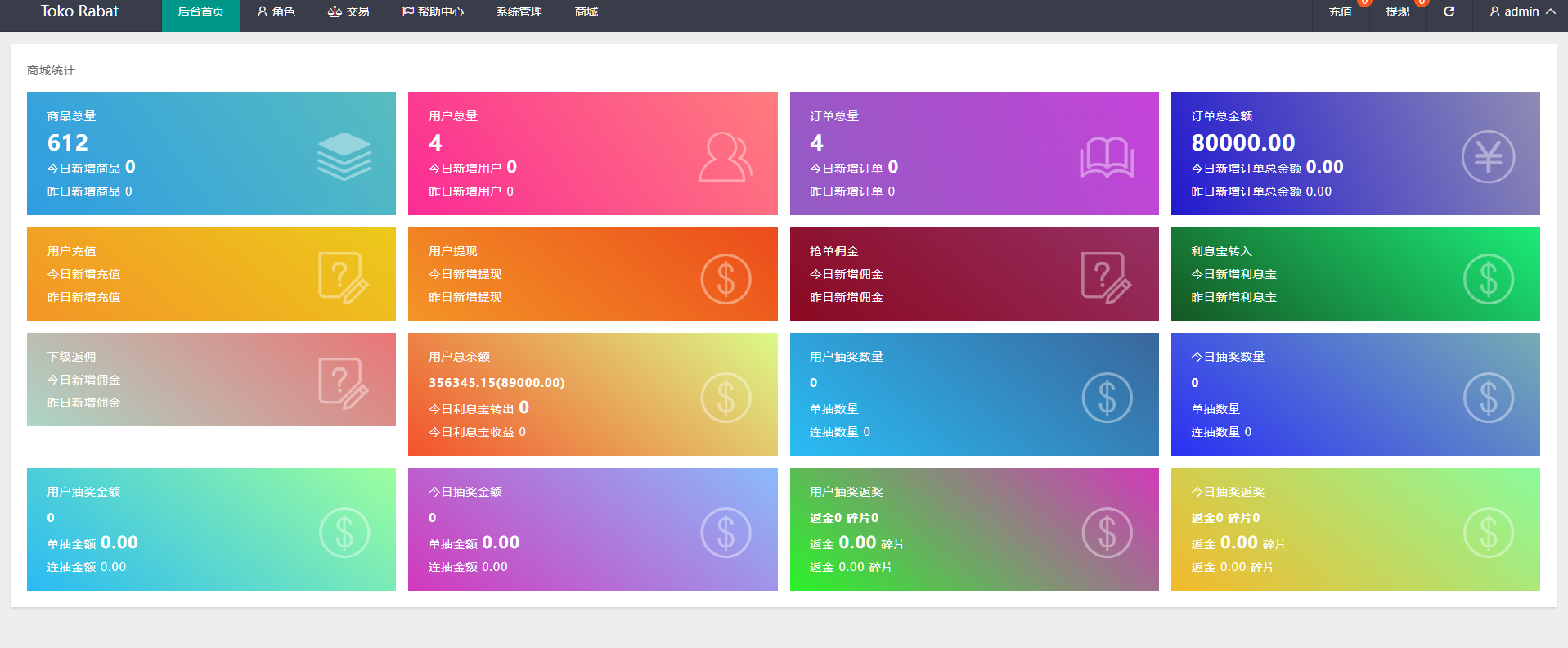Click the dollar icon in 利息宝转入 card
1568x648 pixels.
[1488, 278]
